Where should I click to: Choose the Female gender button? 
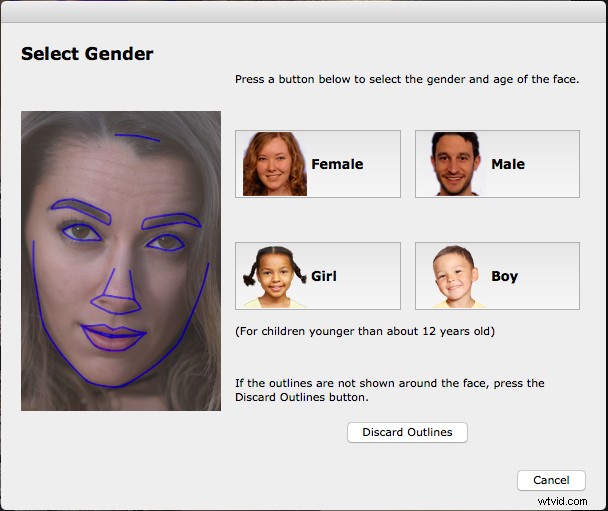(318, 164)
